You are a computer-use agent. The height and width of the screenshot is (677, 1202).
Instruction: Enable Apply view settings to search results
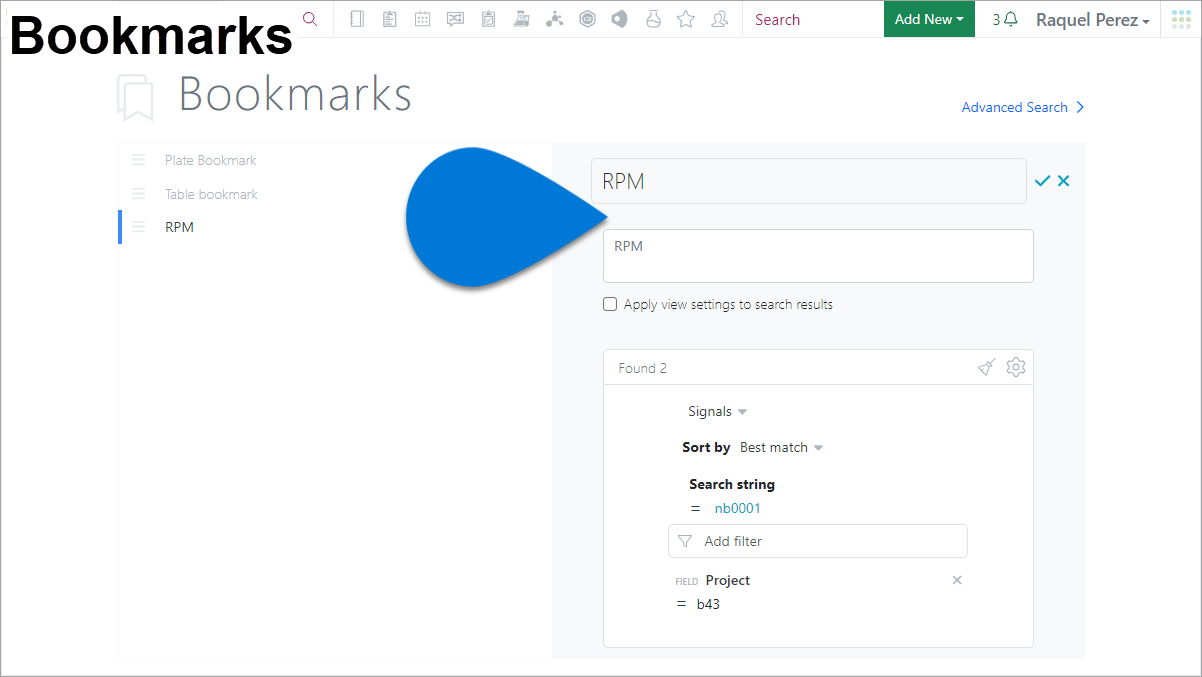(x=610, y=304)
